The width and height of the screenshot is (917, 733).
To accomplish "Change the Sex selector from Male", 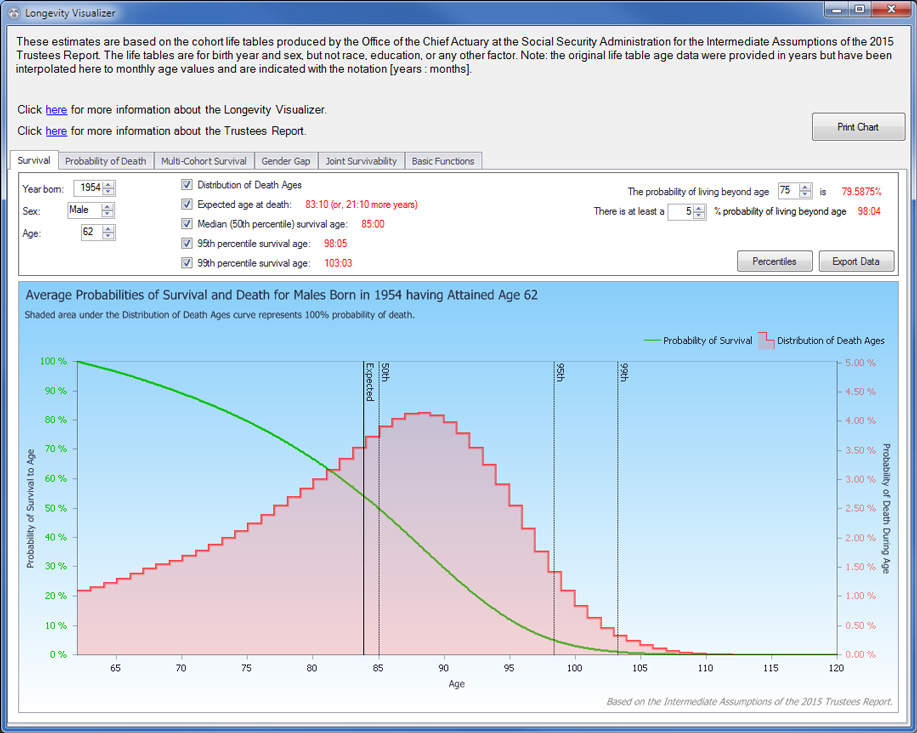I will tap(90, 211).
